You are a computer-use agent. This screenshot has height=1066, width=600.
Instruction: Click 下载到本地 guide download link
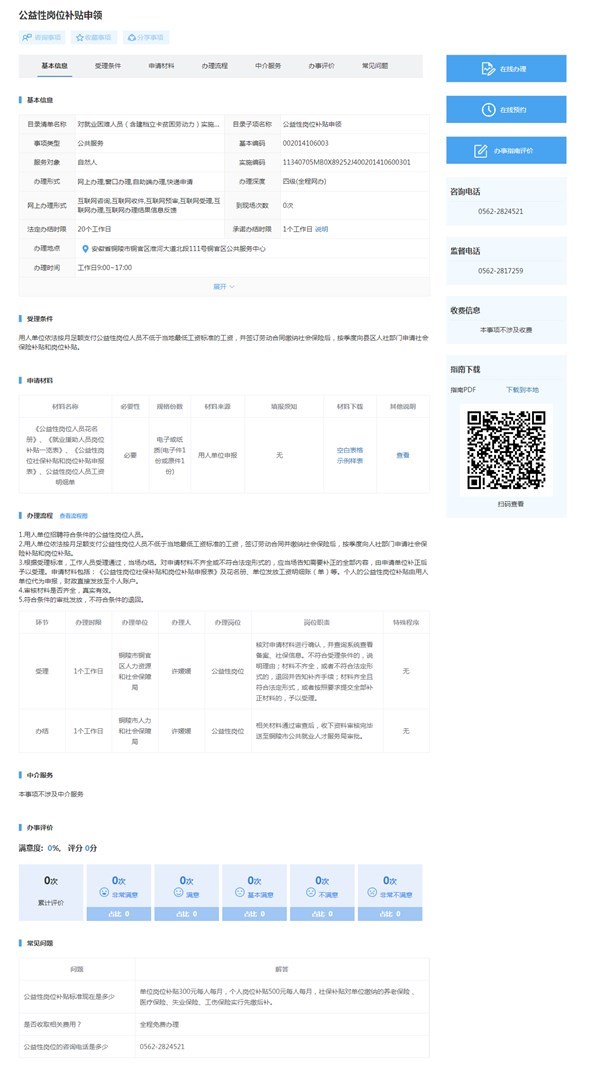[x=521, y=389]
